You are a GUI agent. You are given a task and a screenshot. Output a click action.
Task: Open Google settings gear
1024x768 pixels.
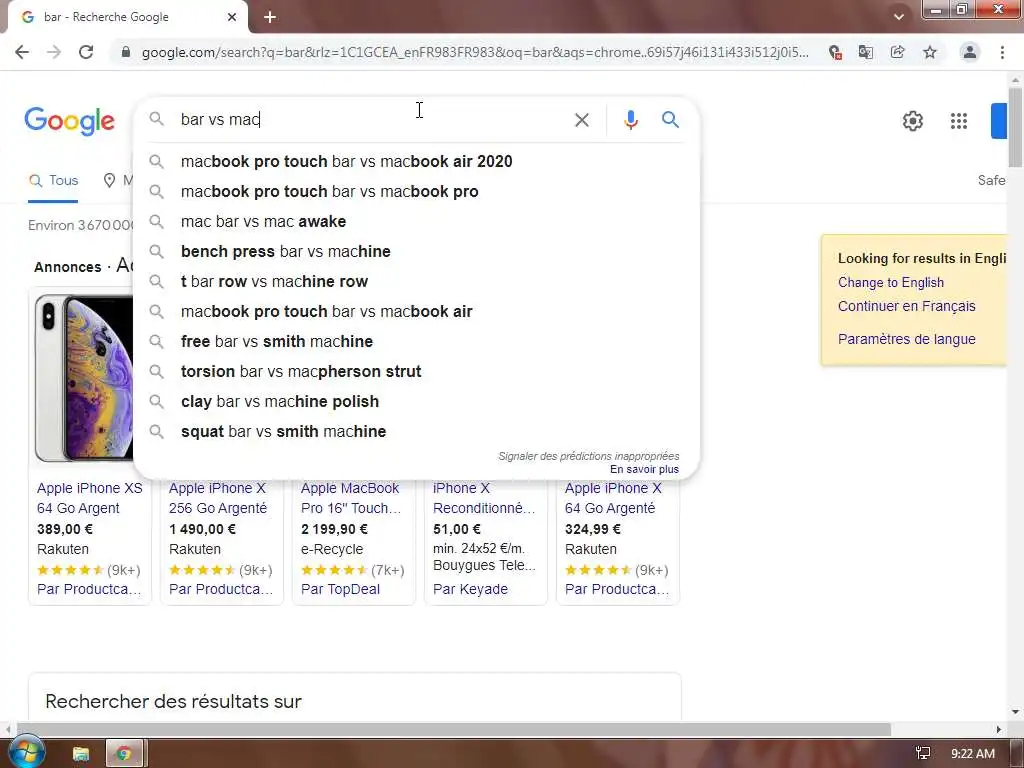pyautogui.click(x=912, y=121)
